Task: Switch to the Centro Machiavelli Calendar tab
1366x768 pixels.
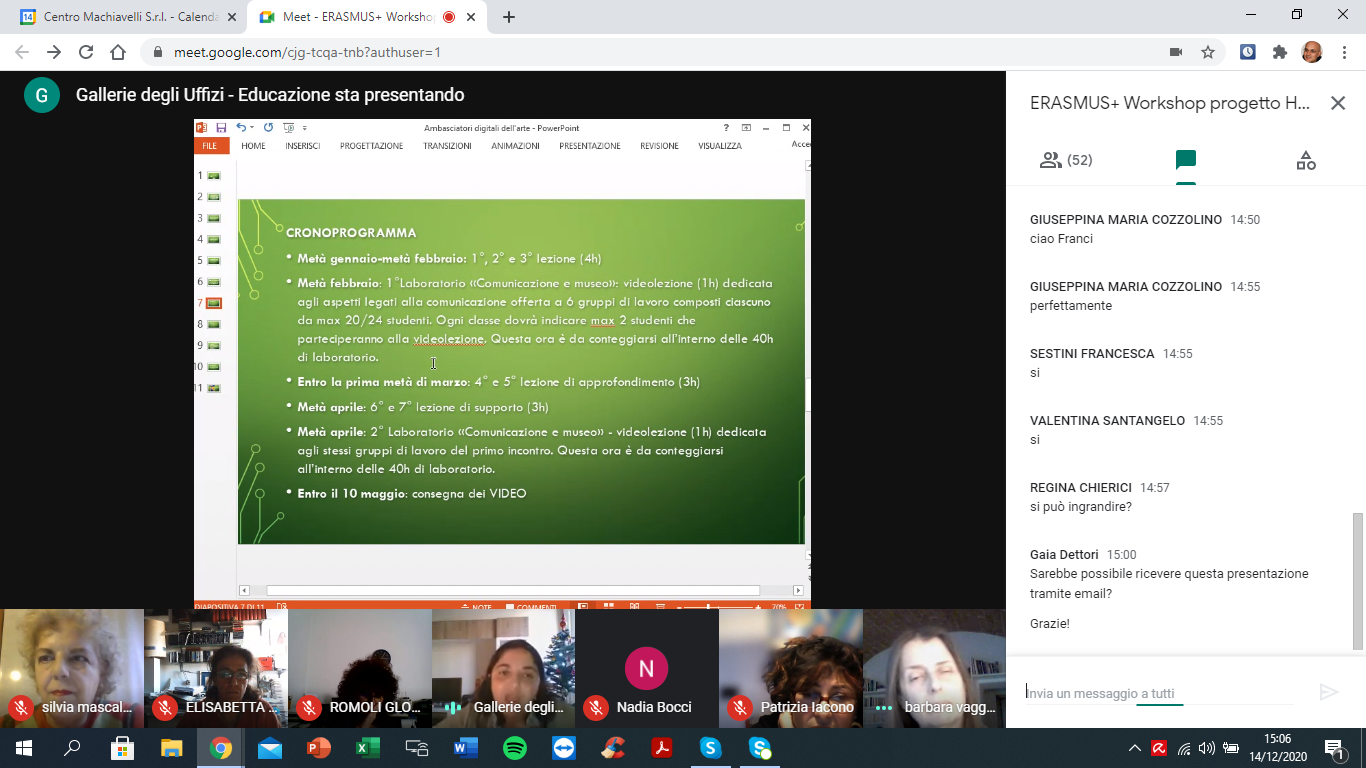Action: (124, 17)
